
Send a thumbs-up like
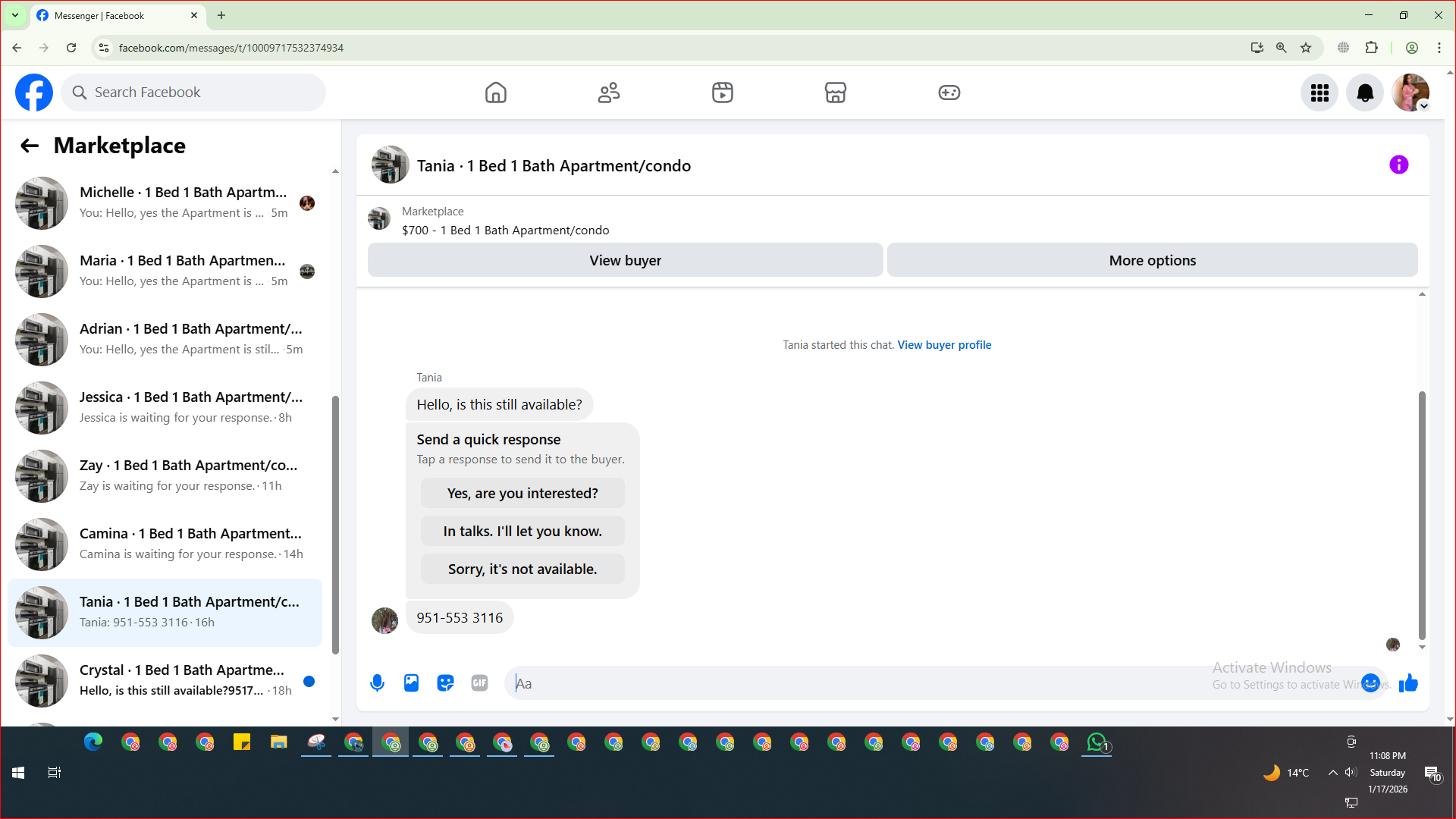click(1408, 683)
